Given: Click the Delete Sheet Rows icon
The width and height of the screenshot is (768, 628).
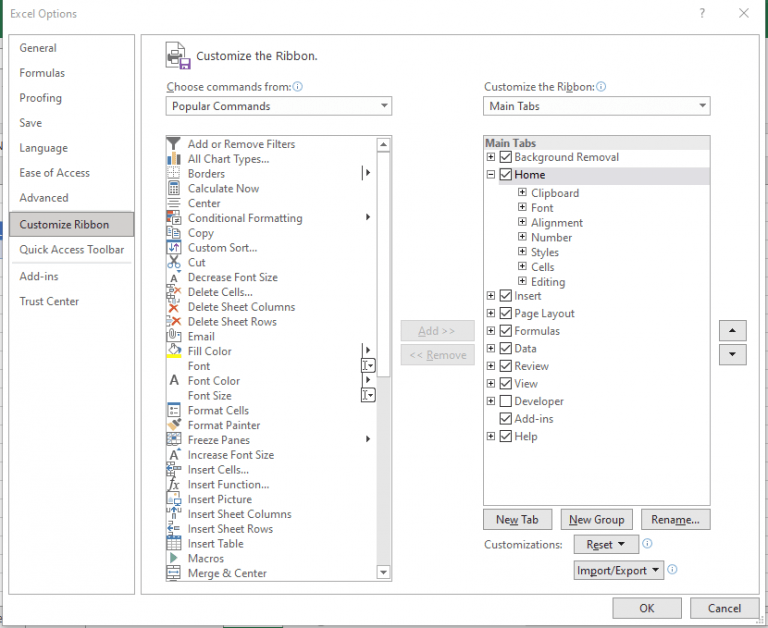Looking at the screenshot, I should (173, 322).
